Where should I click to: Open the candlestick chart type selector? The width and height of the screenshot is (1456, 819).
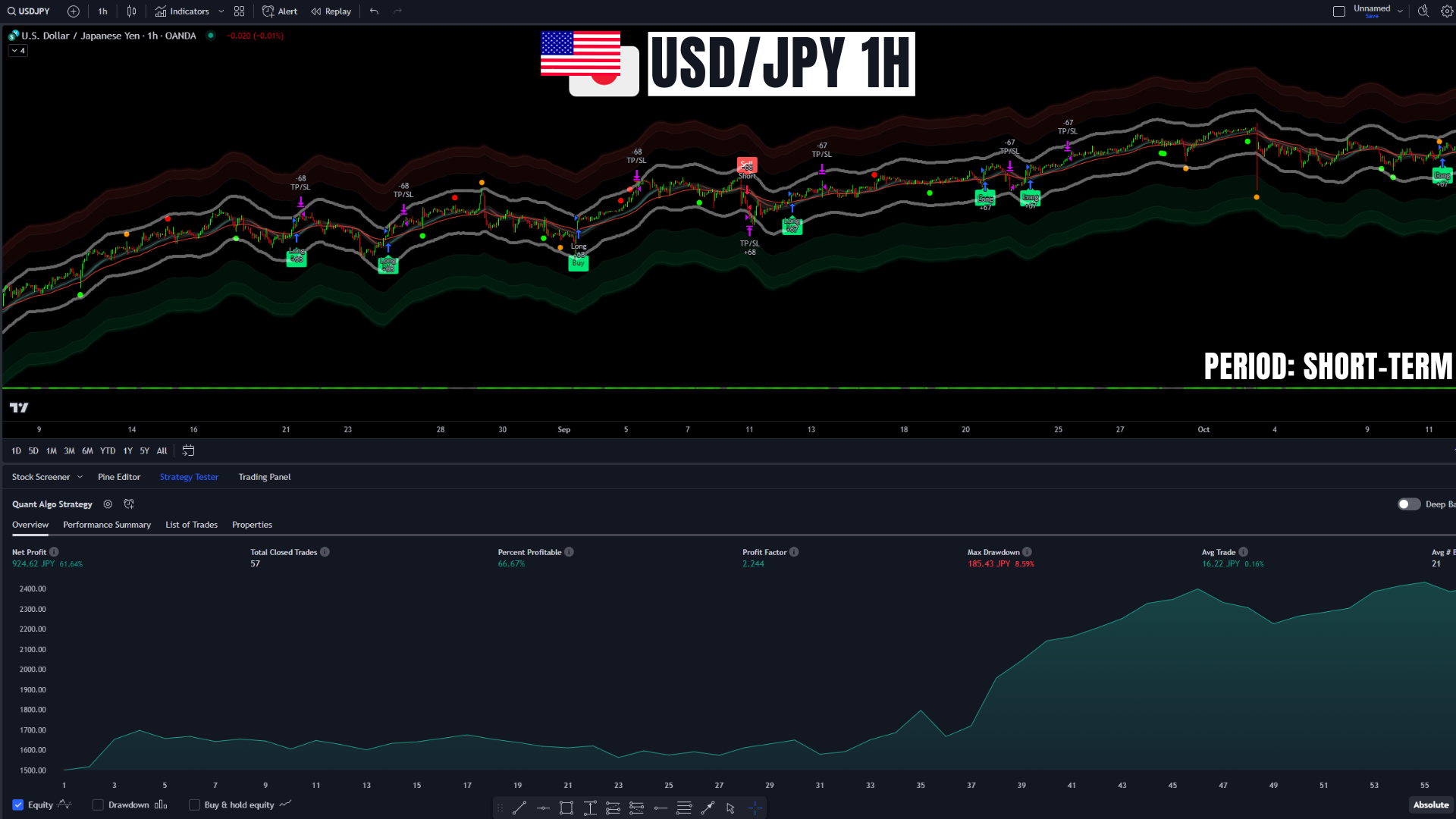click(x=131, y=11)
